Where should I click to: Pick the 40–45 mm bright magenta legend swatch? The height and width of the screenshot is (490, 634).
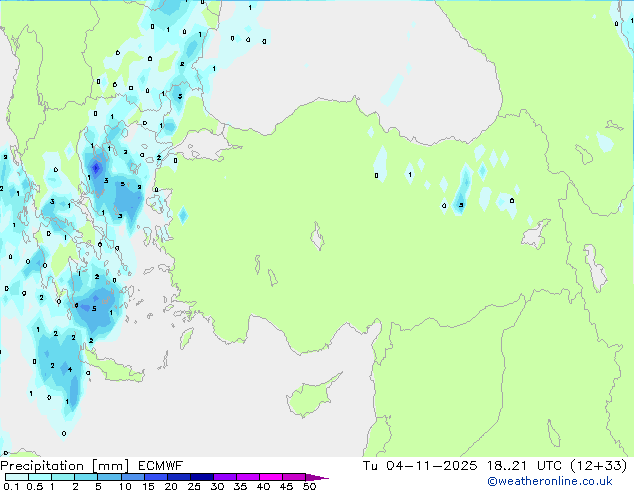pyautogui.click(x=271, y=477)
